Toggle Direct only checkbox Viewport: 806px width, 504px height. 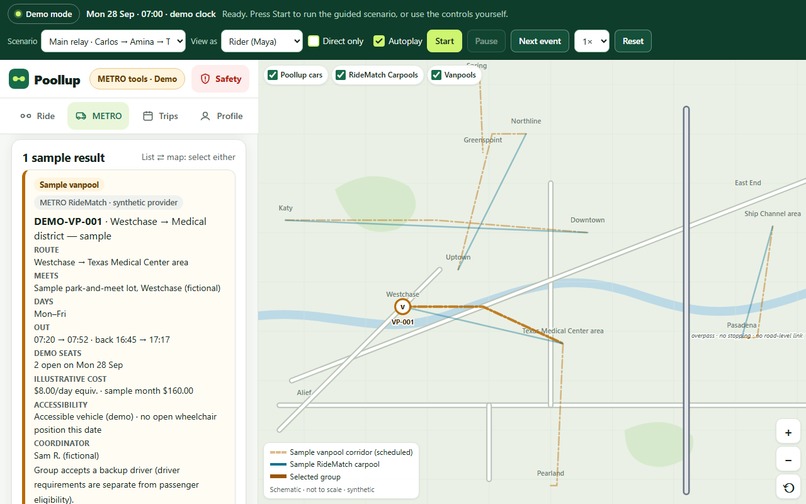tap(314, 41)
